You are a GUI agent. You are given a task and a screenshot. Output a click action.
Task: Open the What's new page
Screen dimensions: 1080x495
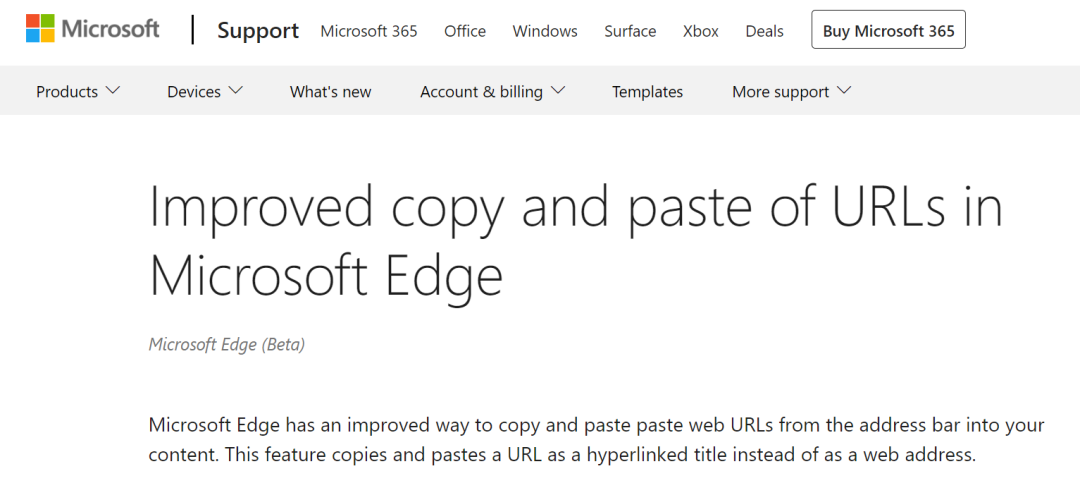point(331,92)
